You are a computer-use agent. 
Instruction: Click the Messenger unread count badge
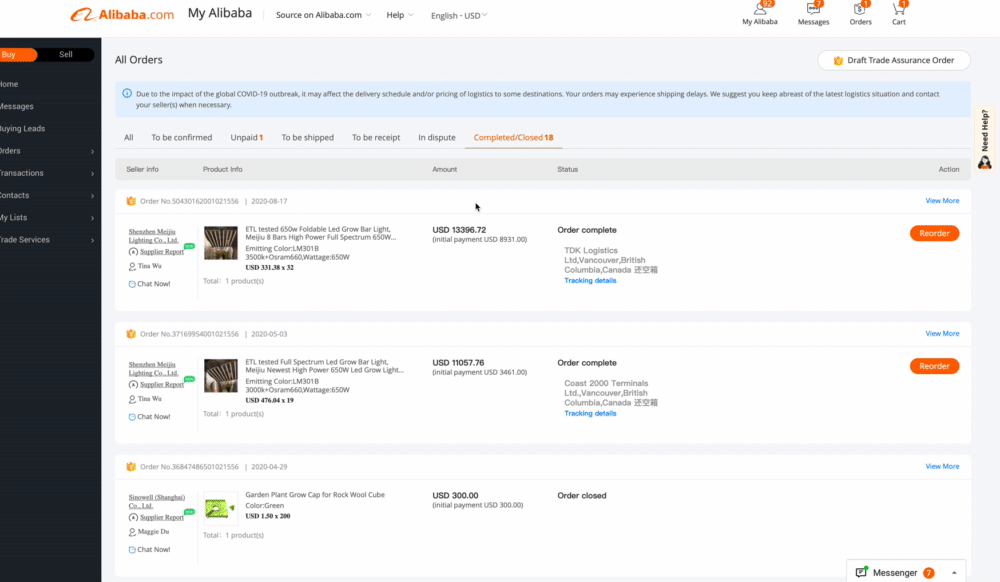929,573
